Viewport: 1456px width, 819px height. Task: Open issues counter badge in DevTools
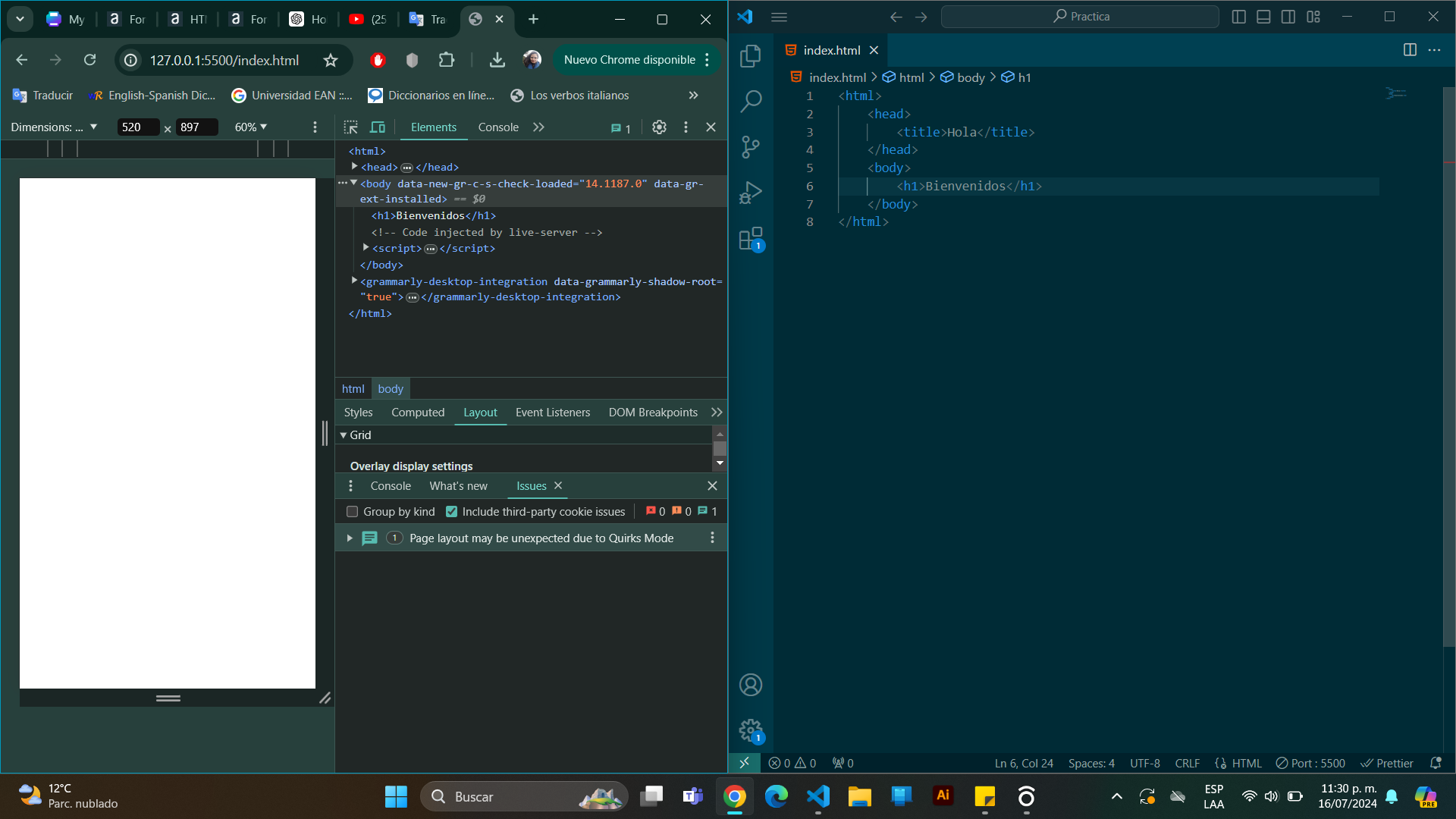point(620,128)
